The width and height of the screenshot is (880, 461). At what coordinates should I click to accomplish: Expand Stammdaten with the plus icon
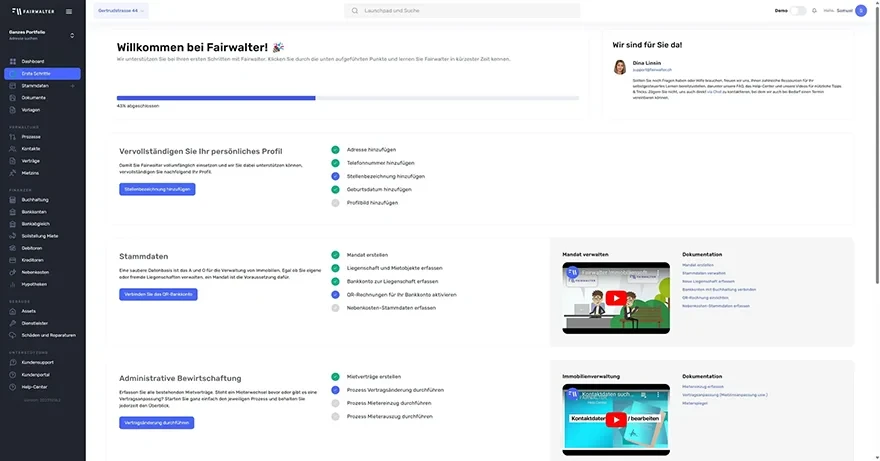pos(72,86)
